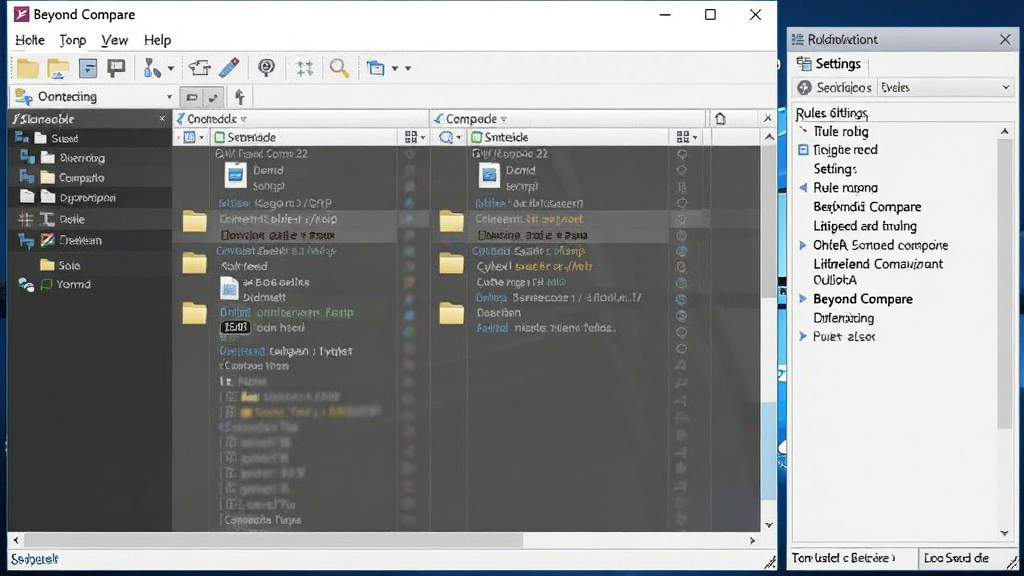Open the Help menu
This screenshot has width=1024, height=576.
point(157,40)
